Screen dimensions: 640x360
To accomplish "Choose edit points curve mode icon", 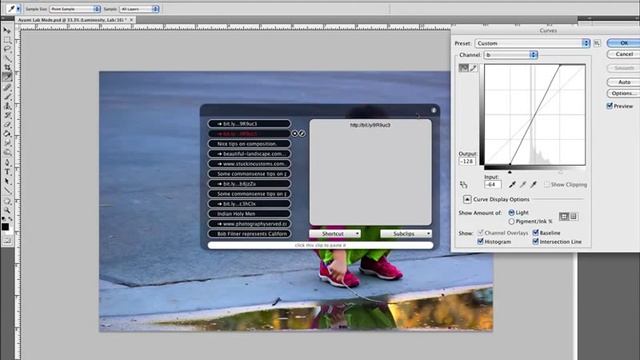I will (x=464, y=68).
